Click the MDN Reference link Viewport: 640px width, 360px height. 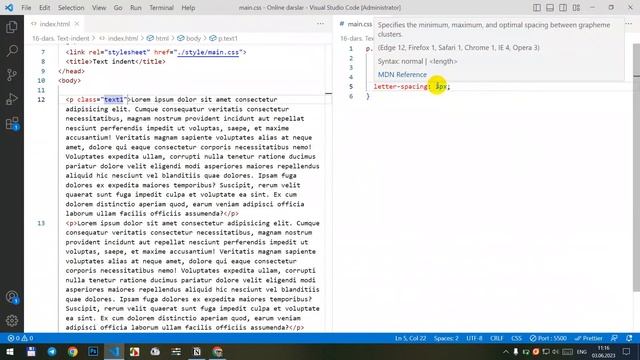point(402,75)
